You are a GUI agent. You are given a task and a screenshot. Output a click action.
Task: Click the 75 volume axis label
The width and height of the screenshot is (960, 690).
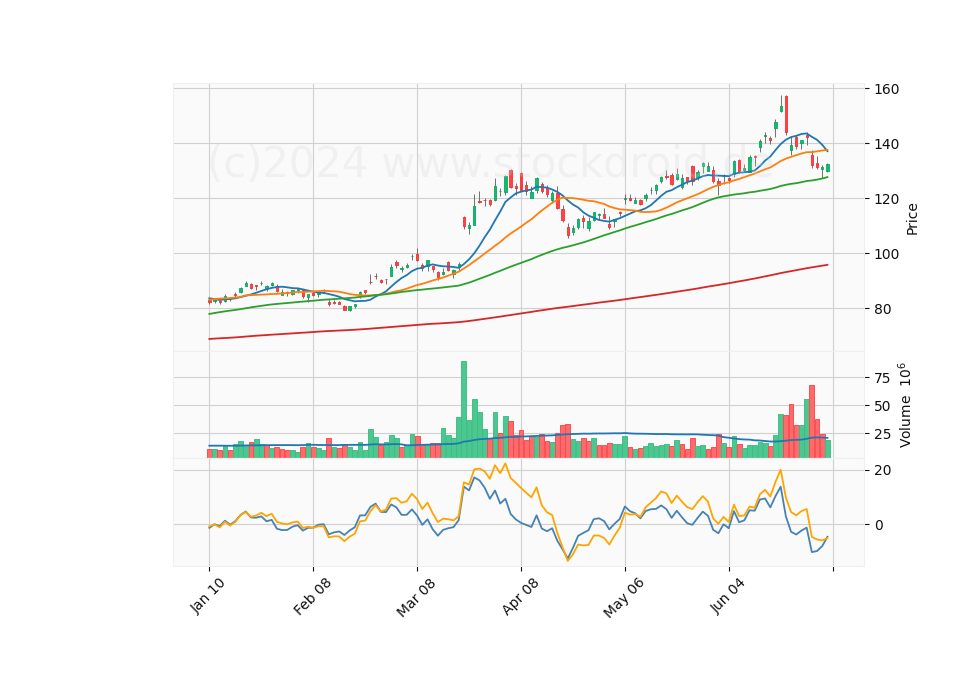tap(882, 378)
